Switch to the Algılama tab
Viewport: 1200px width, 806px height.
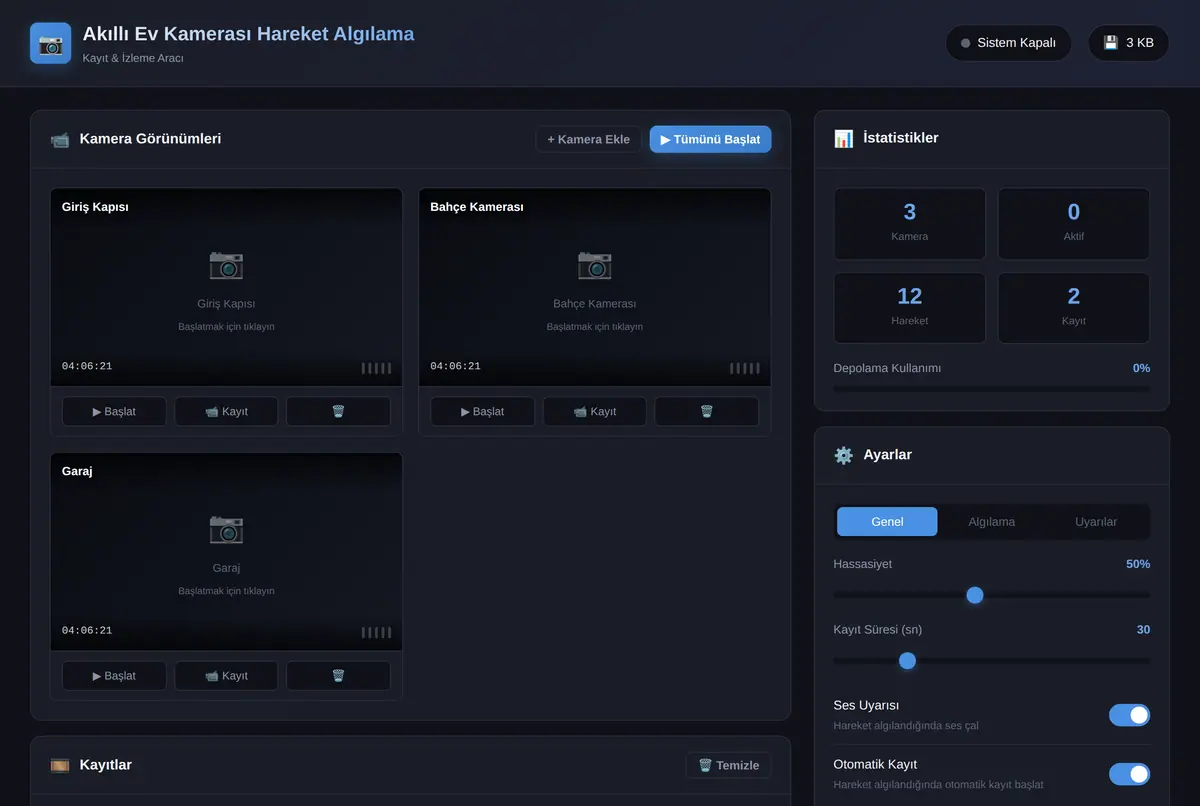point(991,522)
